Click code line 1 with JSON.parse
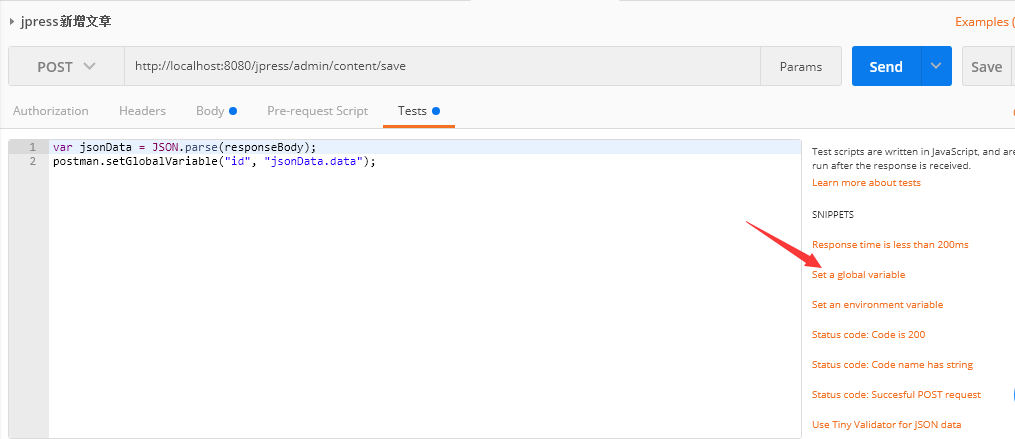The height and width of the screenshot is (439, 1015). (184, 147)
